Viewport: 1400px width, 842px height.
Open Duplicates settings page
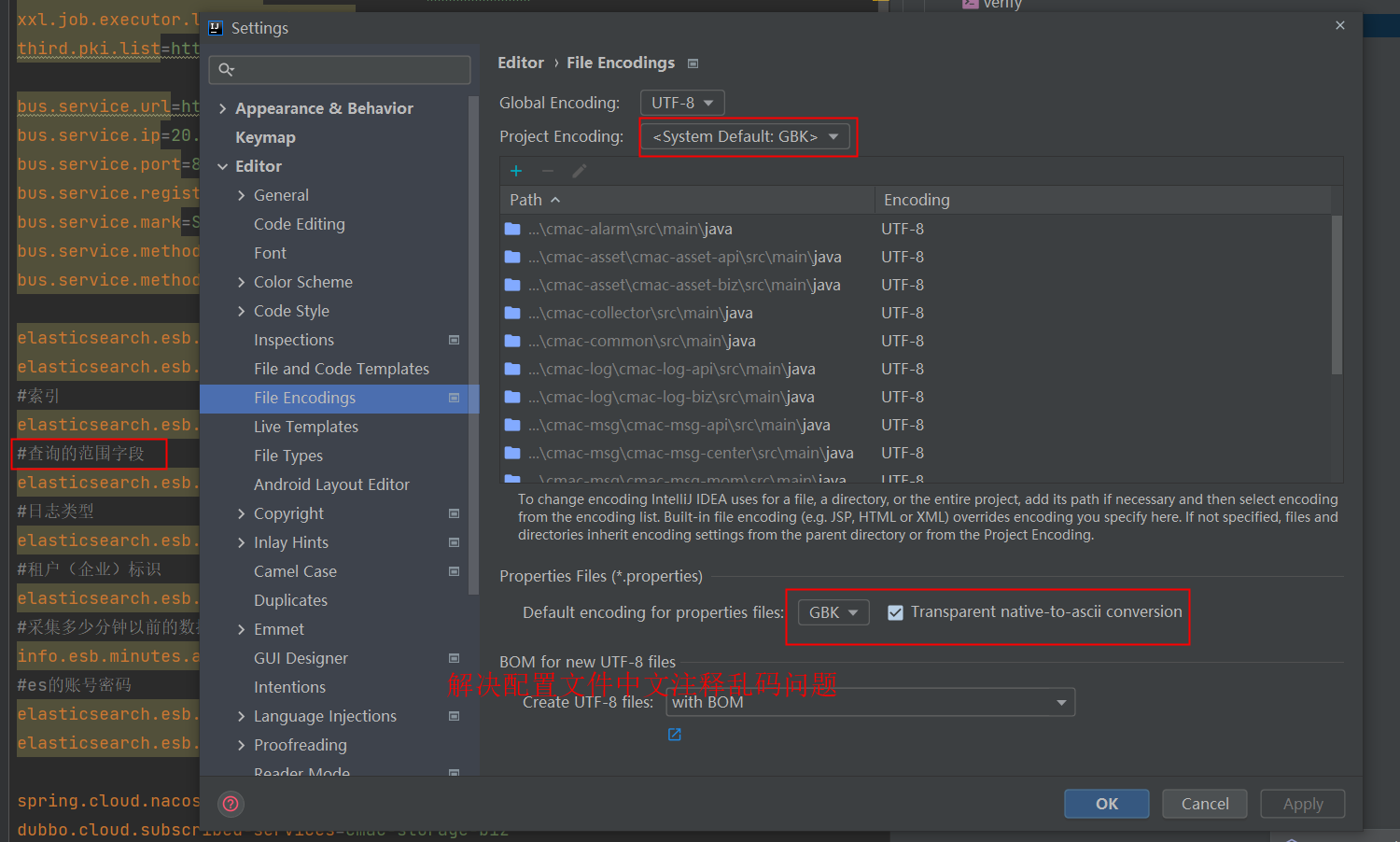click(290, 600)
